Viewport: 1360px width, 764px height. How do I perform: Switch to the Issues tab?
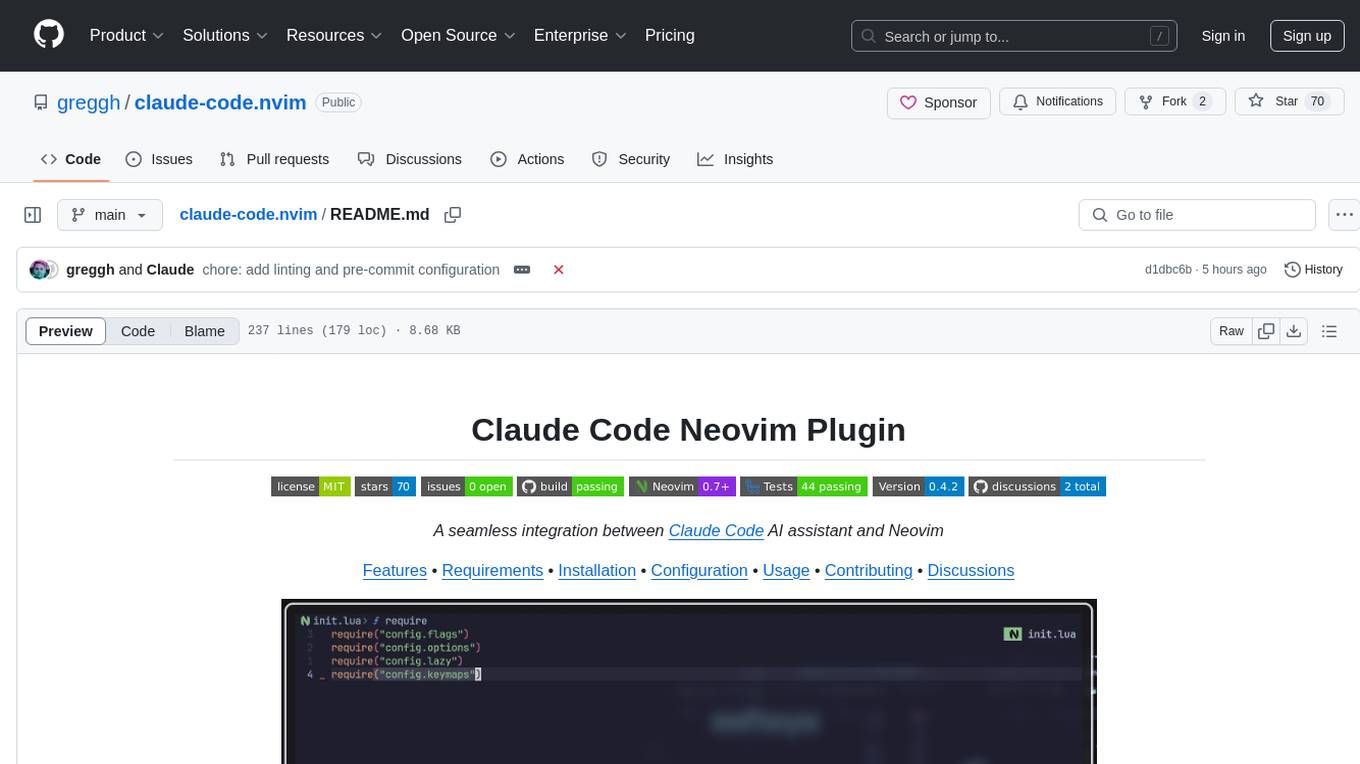tap(159, 159)
